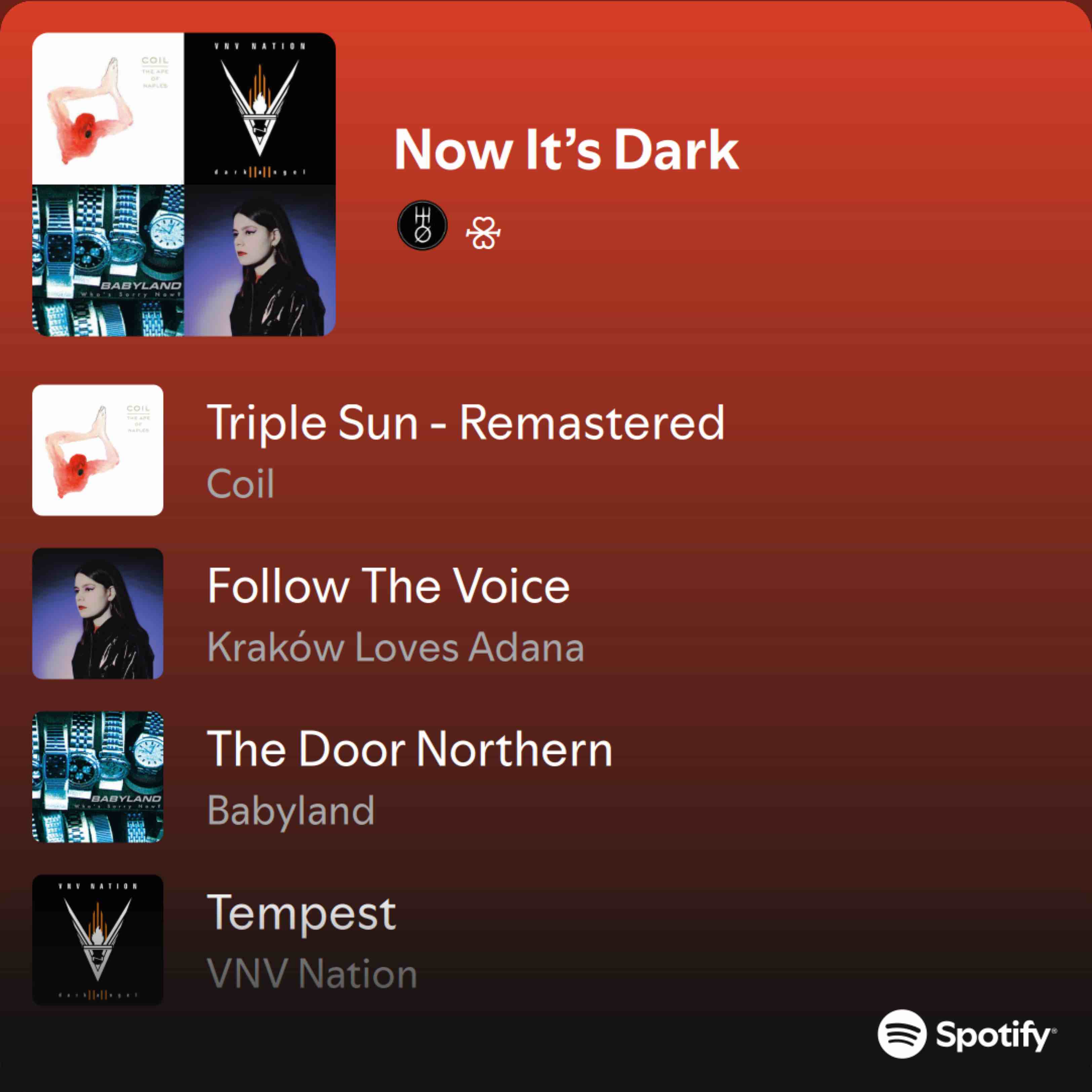
Task: Open the Coil artist name
Action: point(241,484)
